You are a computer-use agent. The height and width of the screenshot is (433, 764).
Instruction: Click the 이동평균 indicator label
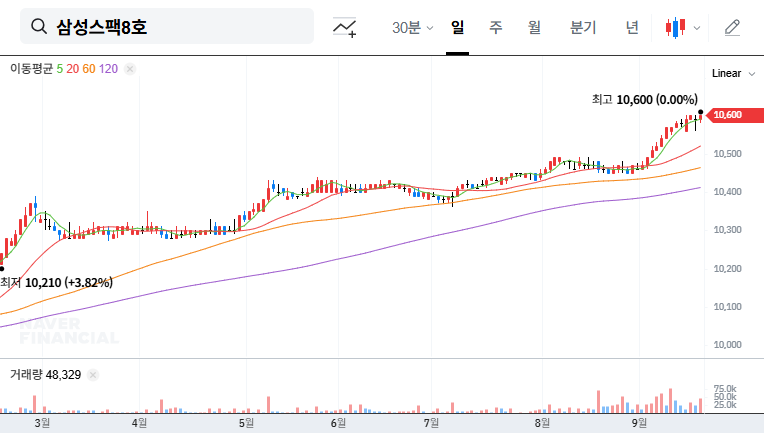(x=31, y=69)
